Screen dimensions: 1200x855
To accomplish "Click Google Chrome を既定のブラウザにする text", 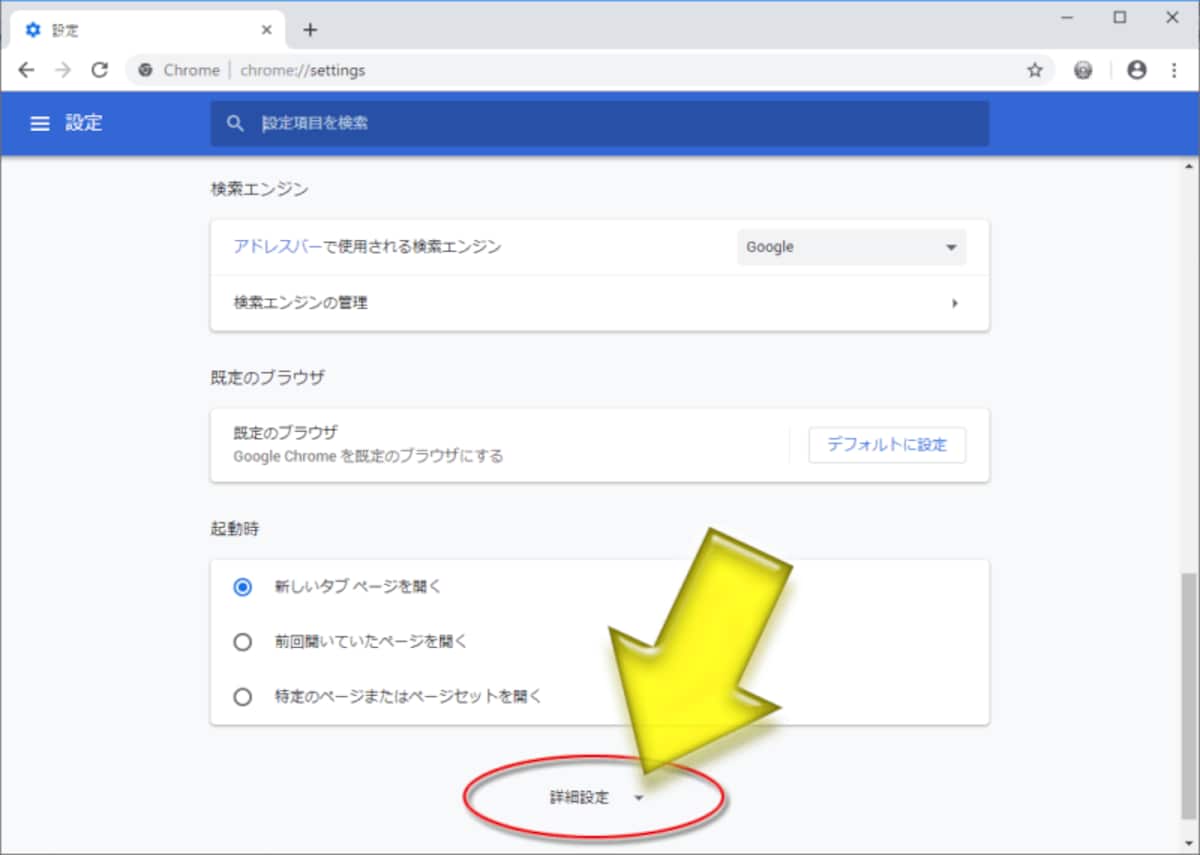I will (368, 456).
